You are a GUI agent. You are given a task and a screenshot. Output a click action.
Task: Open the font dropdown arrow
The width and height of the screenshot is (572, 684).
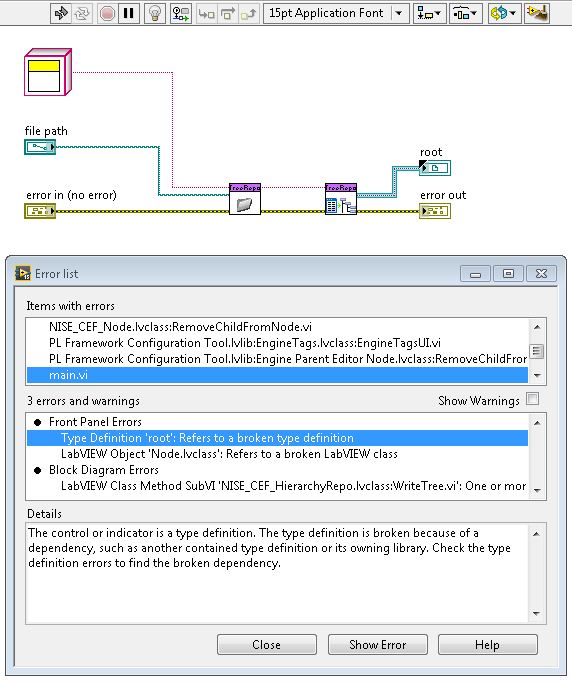pos(400,14)
